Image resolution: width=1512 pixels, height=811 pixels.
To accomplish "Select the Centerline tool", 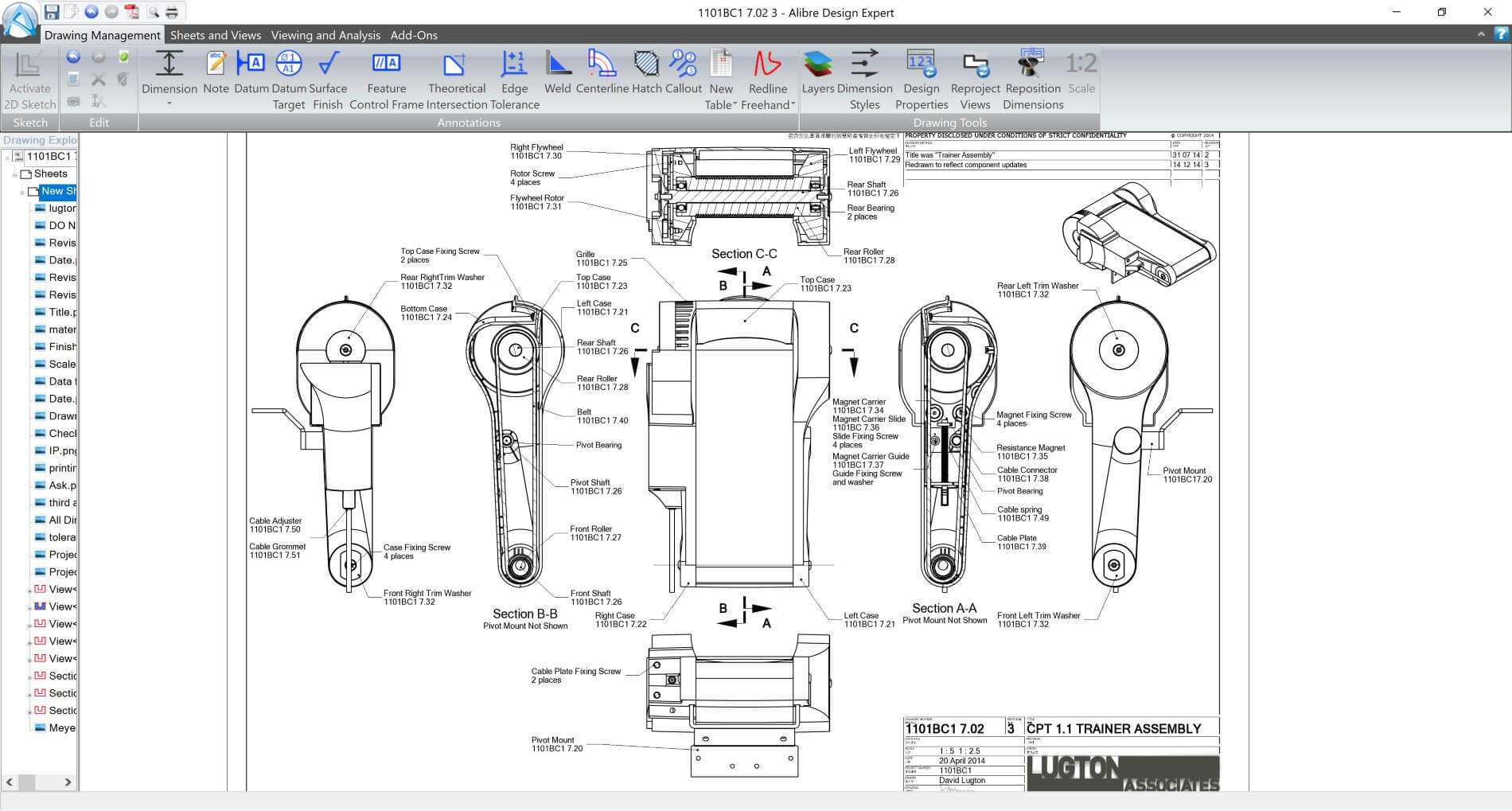I will [602, 73].
